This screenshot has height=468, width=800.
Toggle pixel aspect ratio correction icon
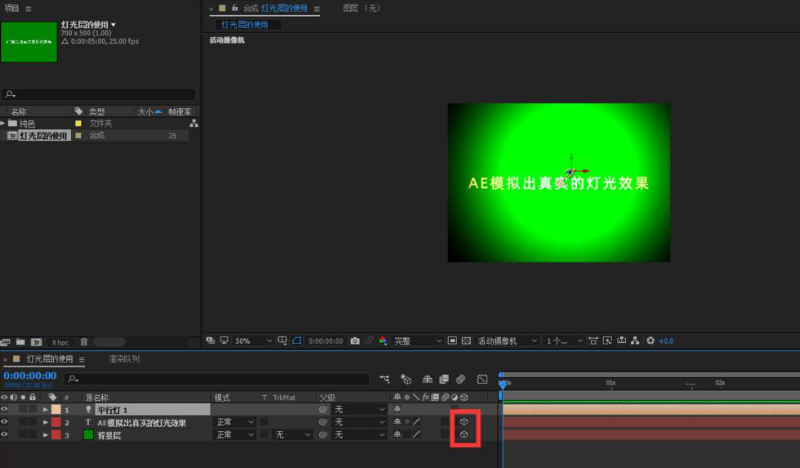593,340
